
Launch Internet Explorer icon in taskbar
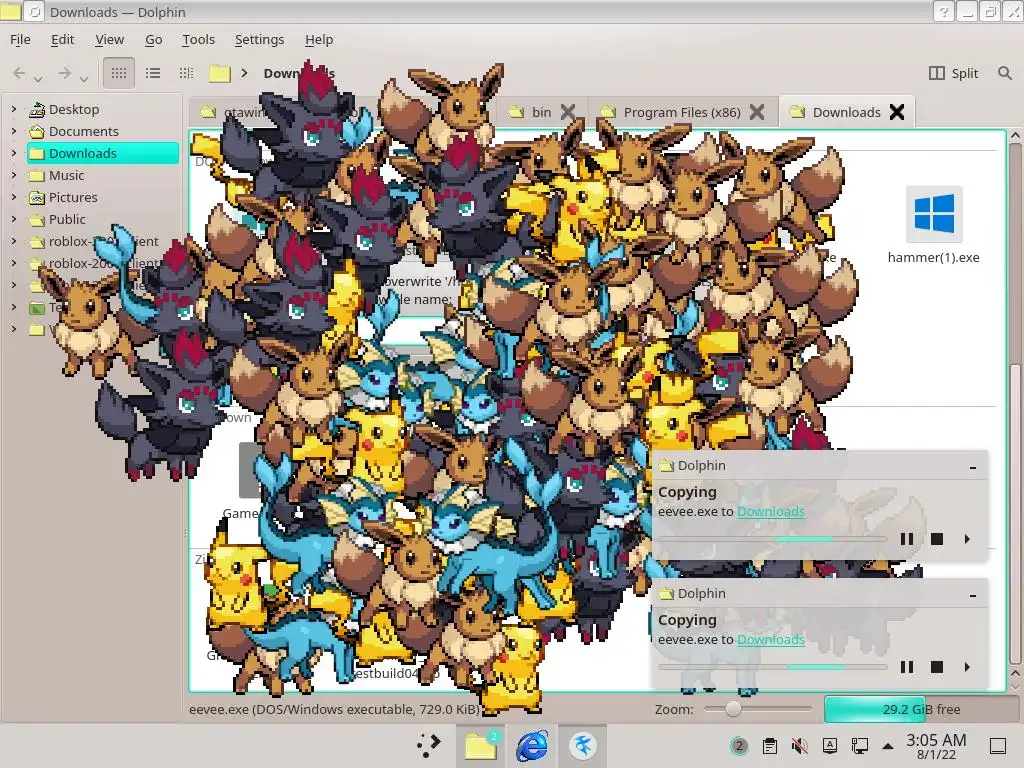532,746
